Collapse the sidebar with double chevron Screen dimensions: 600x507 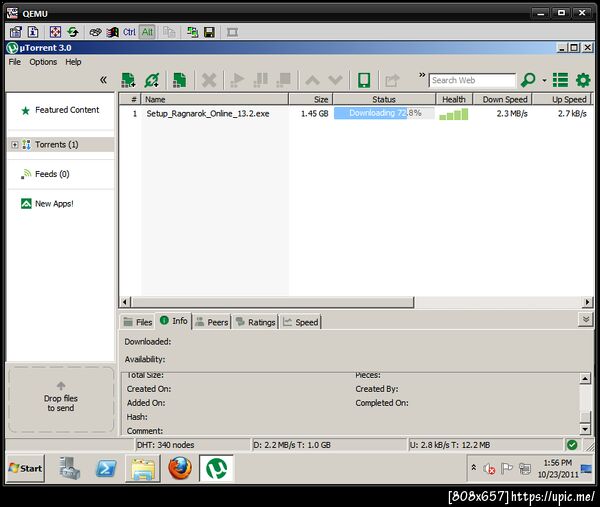pos(103,80)
